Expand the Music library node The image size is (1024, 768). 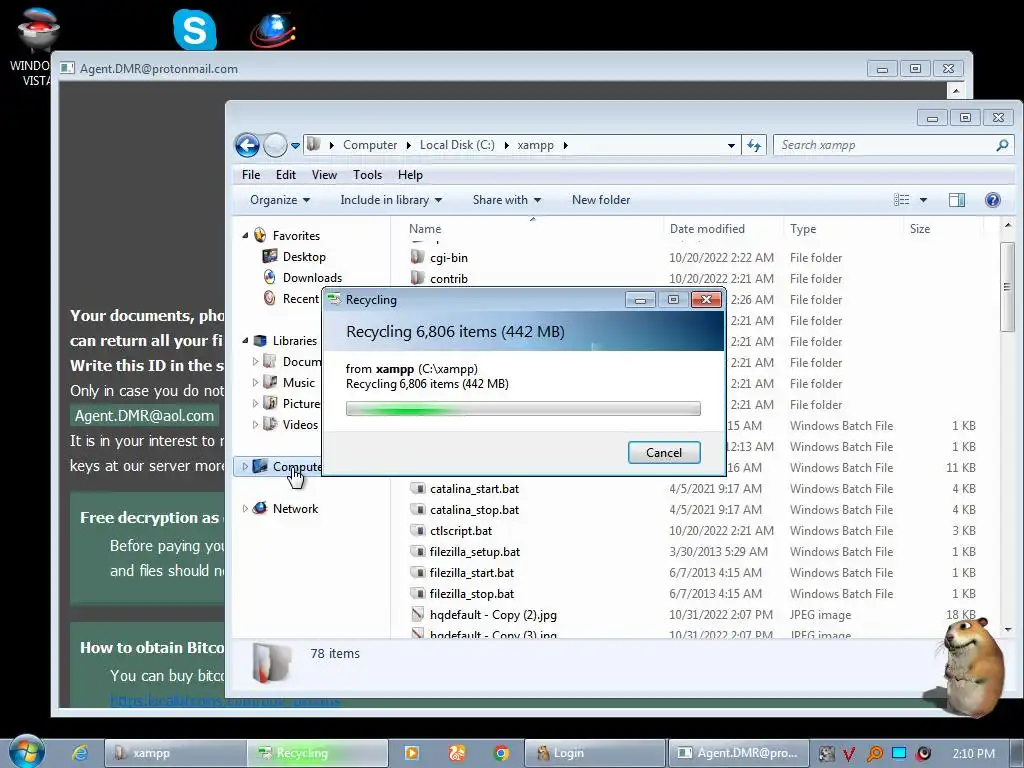[255, 383]
